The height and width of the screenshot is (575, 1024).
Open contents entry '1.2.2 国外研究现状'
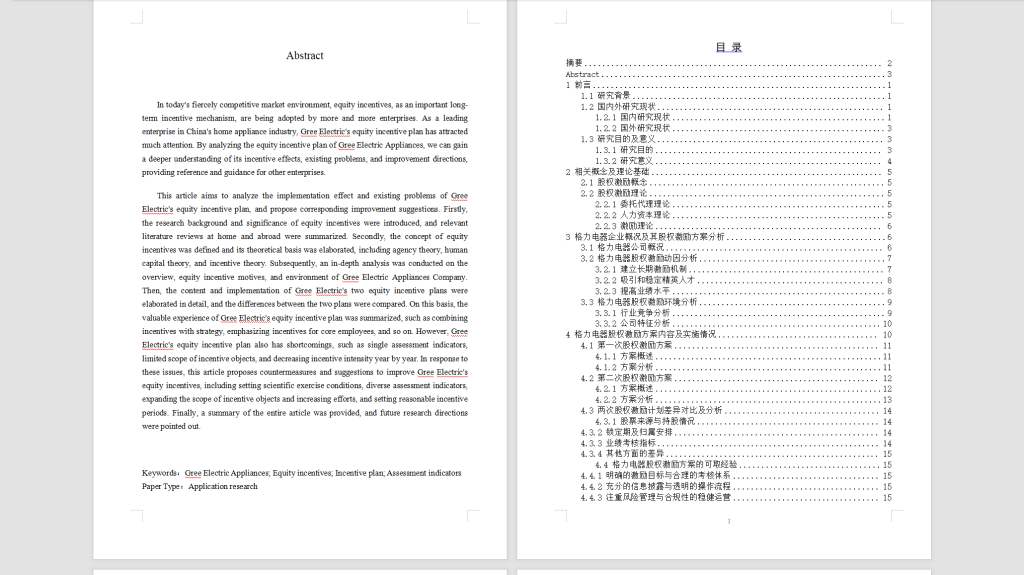743,128
